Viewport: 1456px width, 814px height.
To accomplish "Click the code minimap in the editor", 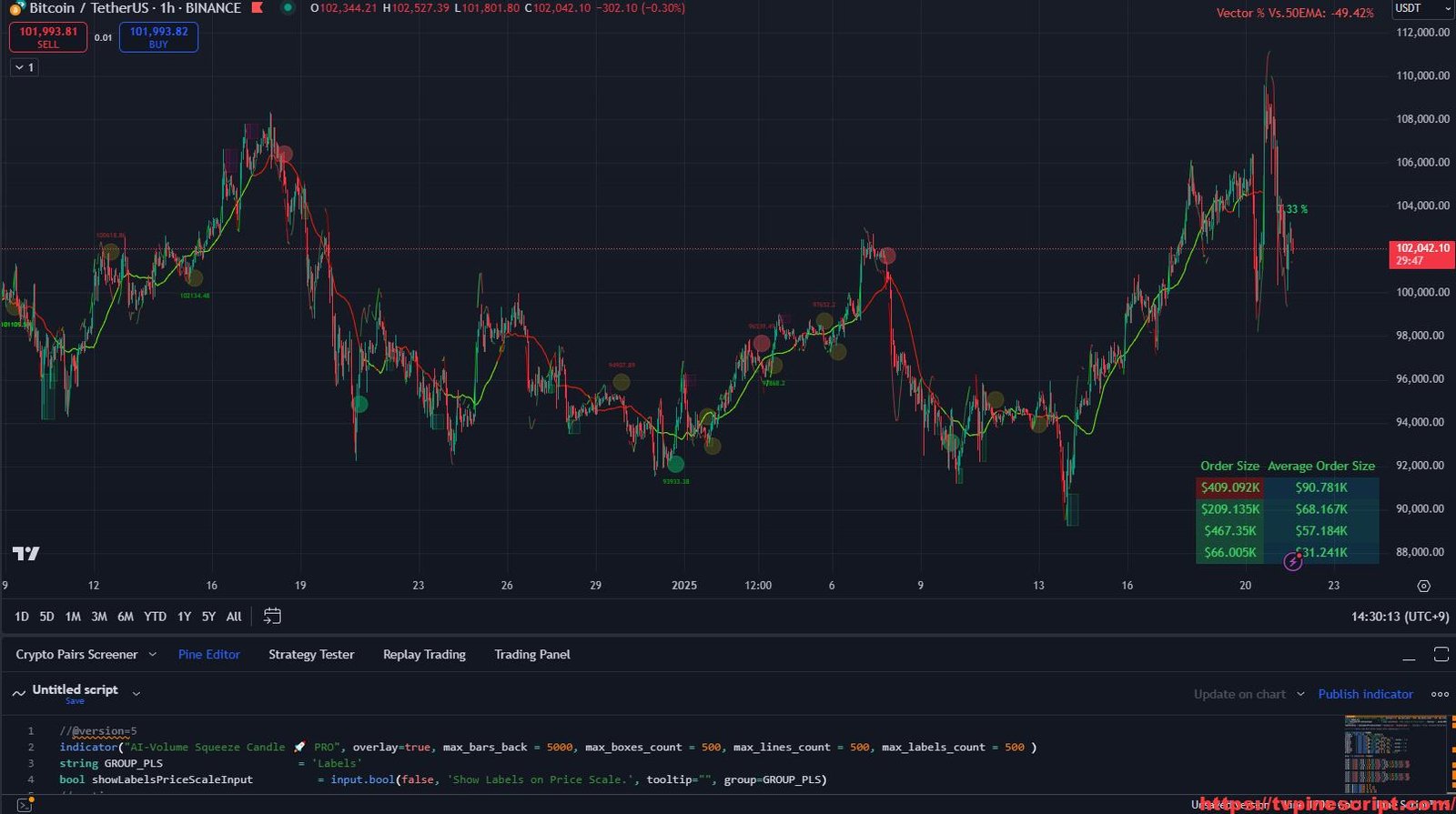I will point(1395,755).
